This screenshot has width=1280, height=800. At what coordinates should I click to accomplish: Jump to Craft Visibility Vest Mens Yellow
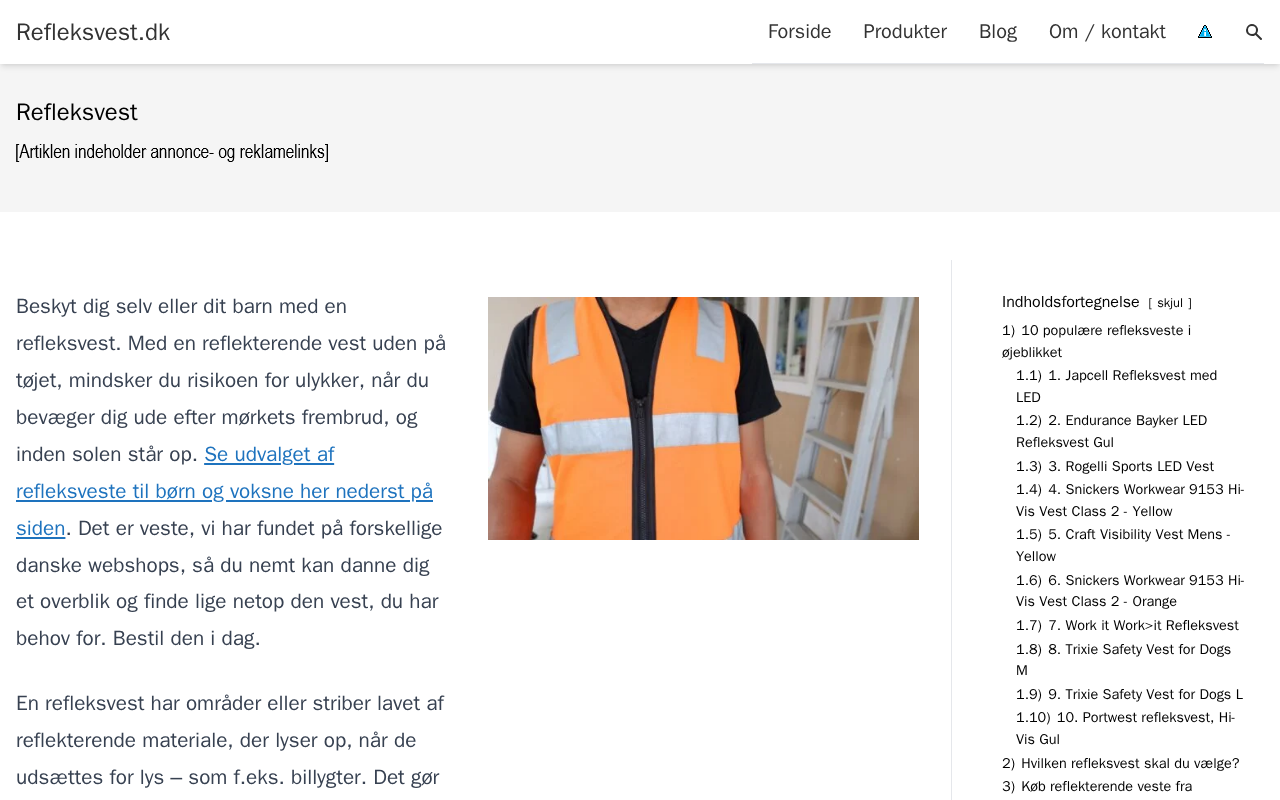[x=1123, y=545]
